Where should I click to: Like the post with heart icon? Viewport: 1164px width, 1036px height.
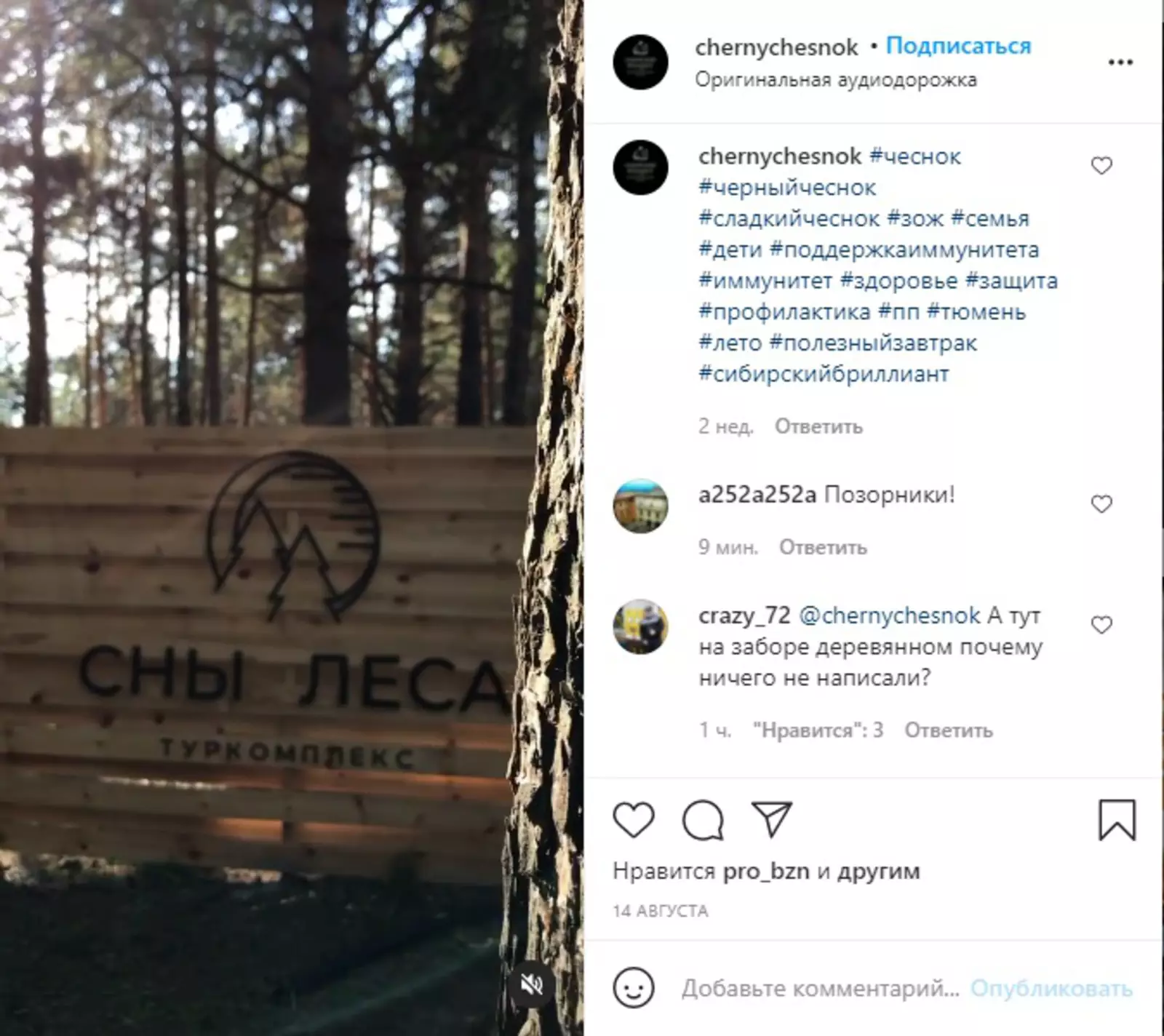point(634,820)
